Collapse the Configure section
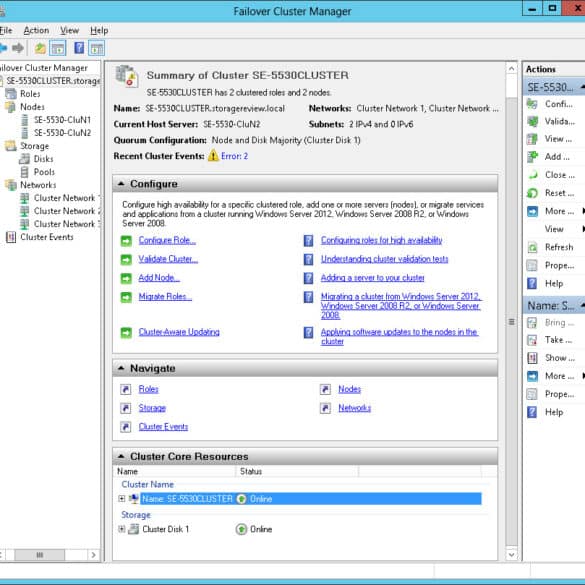The width and height of the screenshot is (585, 585). pos(121,184)
